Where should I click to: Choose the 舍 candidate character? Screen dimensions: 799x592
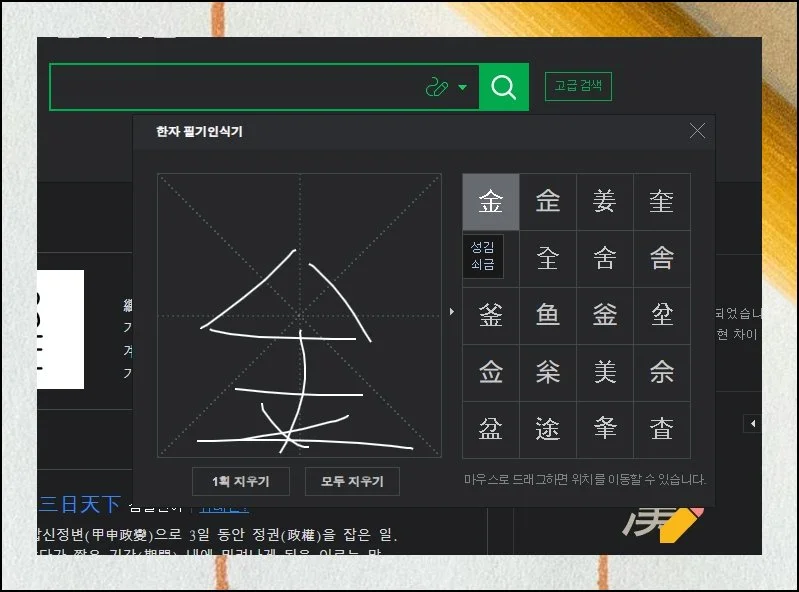(x=604, y=259)
